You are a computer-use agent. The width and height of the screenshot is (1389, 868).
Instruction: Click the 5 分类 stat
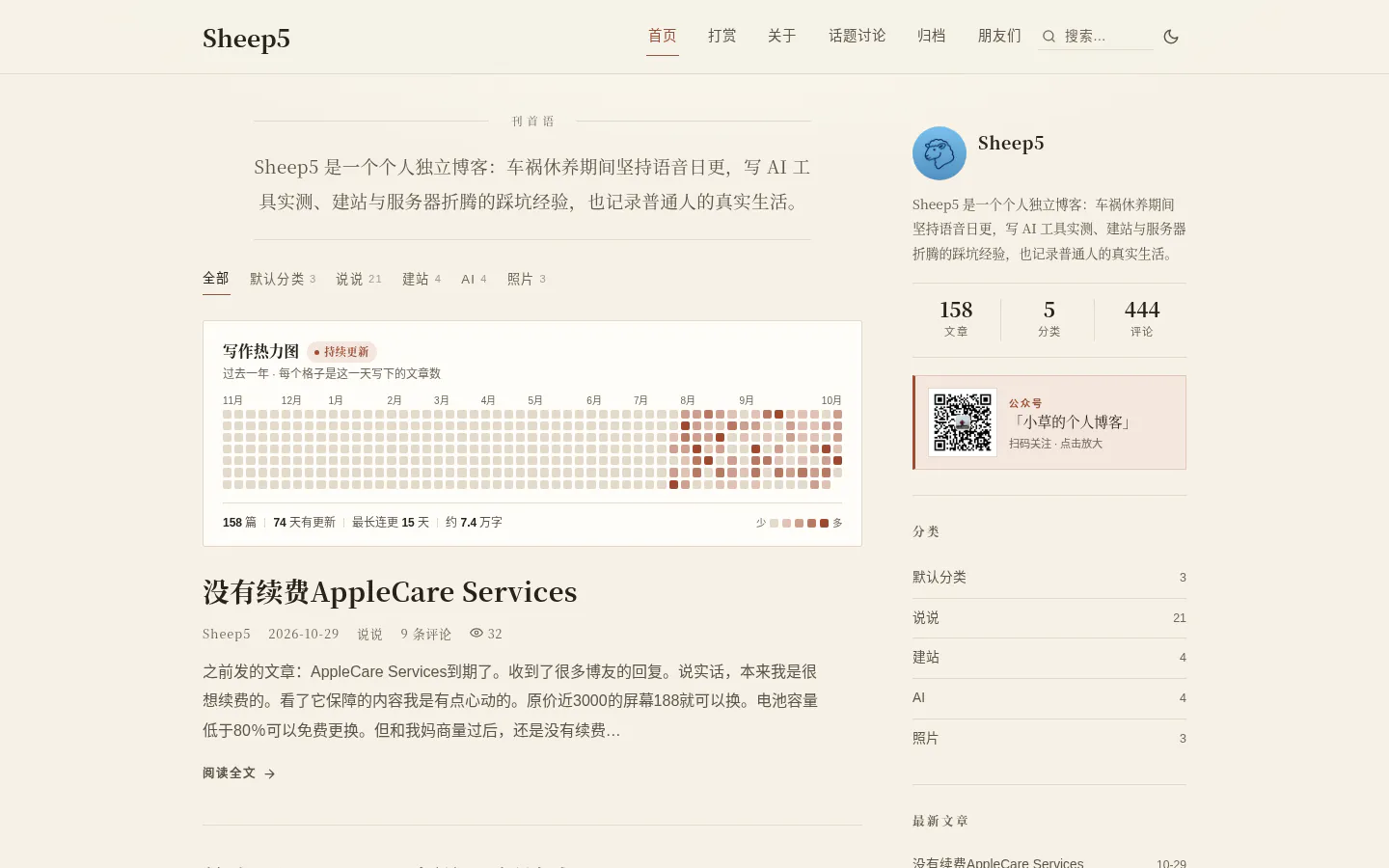coord(1049,318)
